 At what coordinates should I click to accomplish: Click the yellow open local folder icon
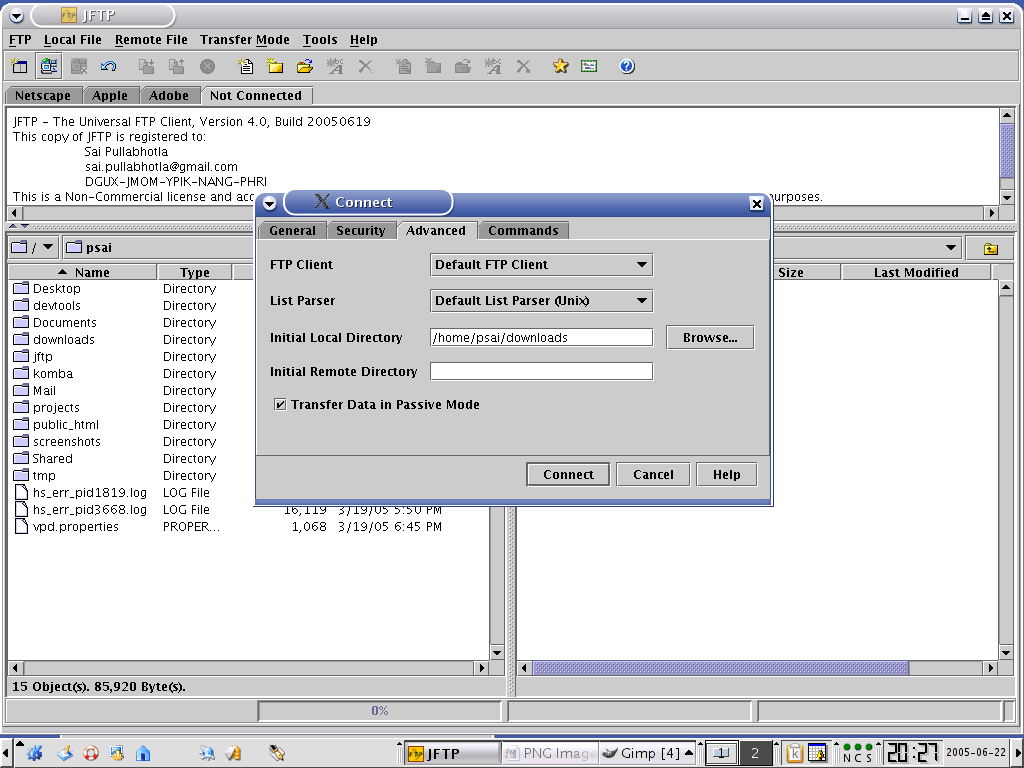pos(305,66)
